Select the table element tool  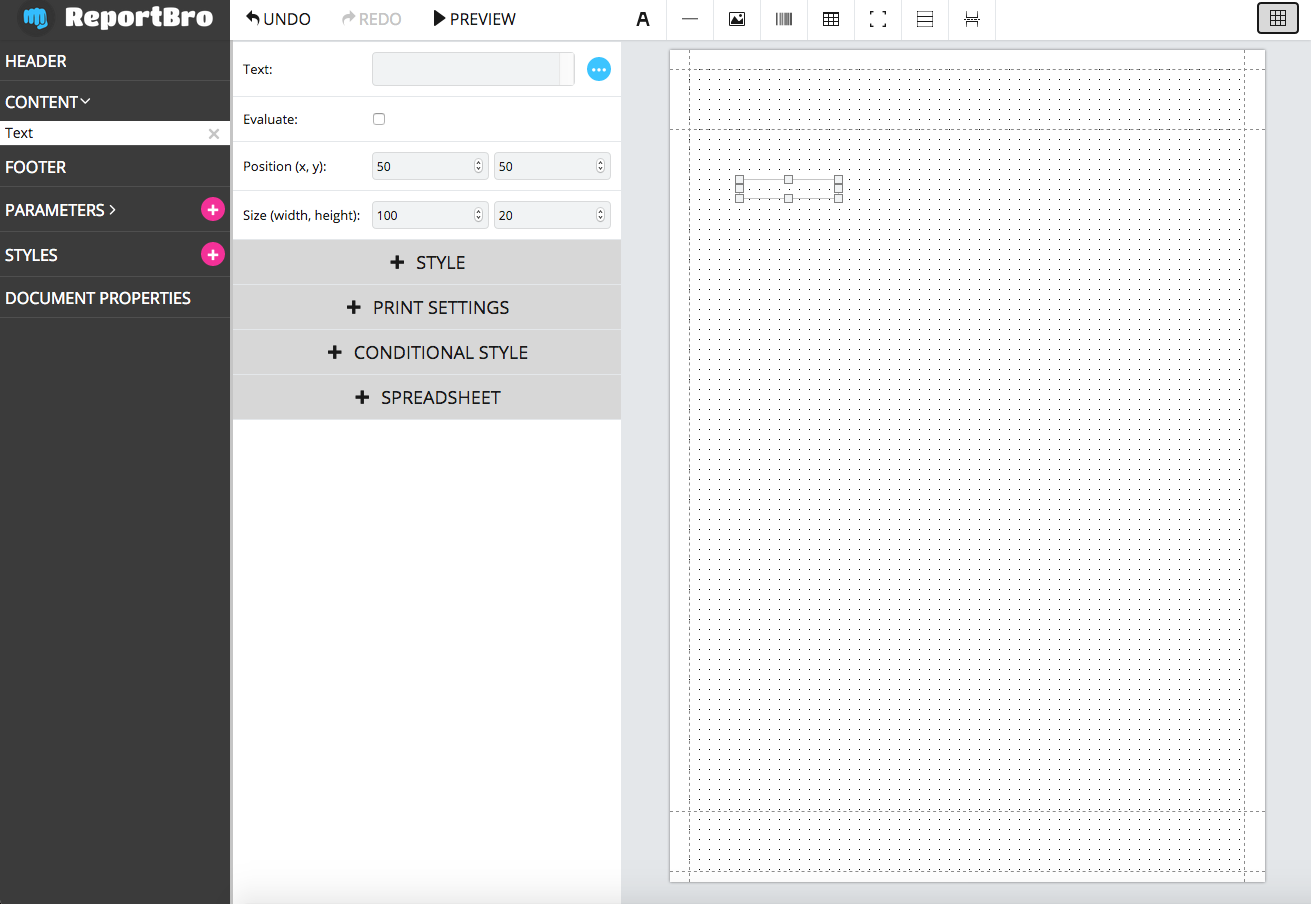(x=831, y=19)
